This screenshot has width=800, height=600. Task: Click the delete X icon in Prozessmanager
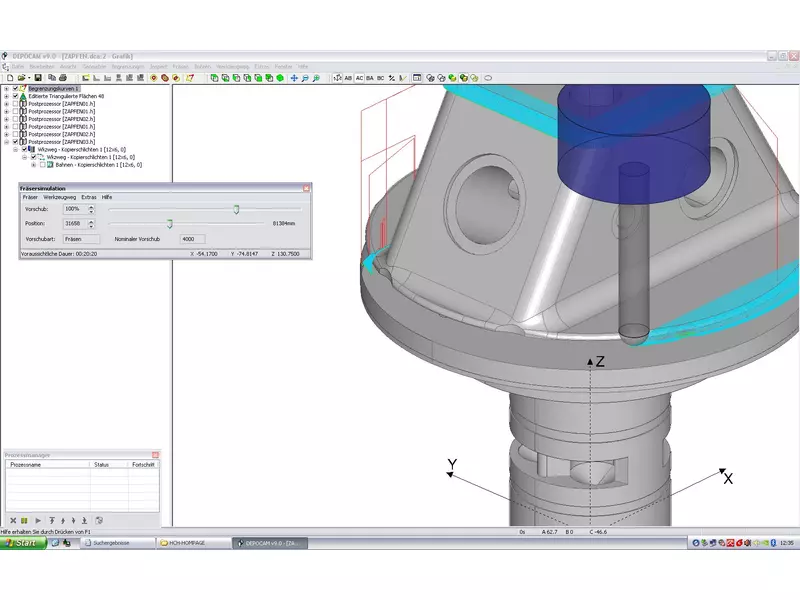pyautogui.click(x=12, y=520)
